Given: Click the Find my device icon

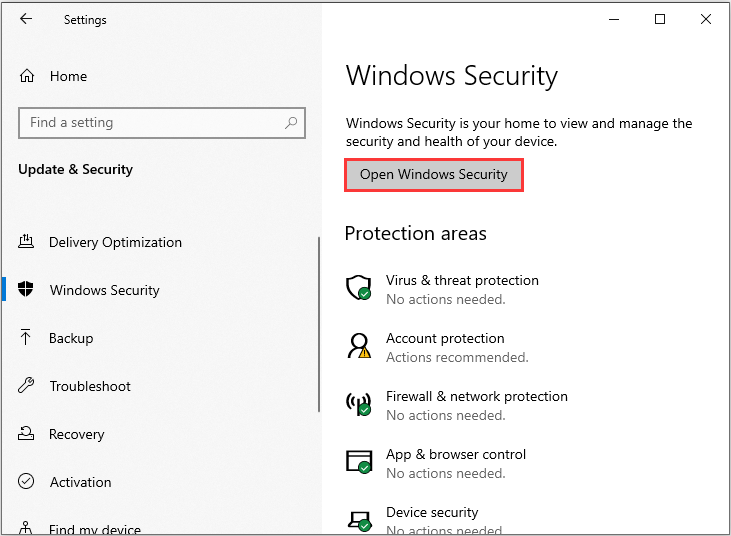Looking at the screenshot, I should click(x=26, y=528).
